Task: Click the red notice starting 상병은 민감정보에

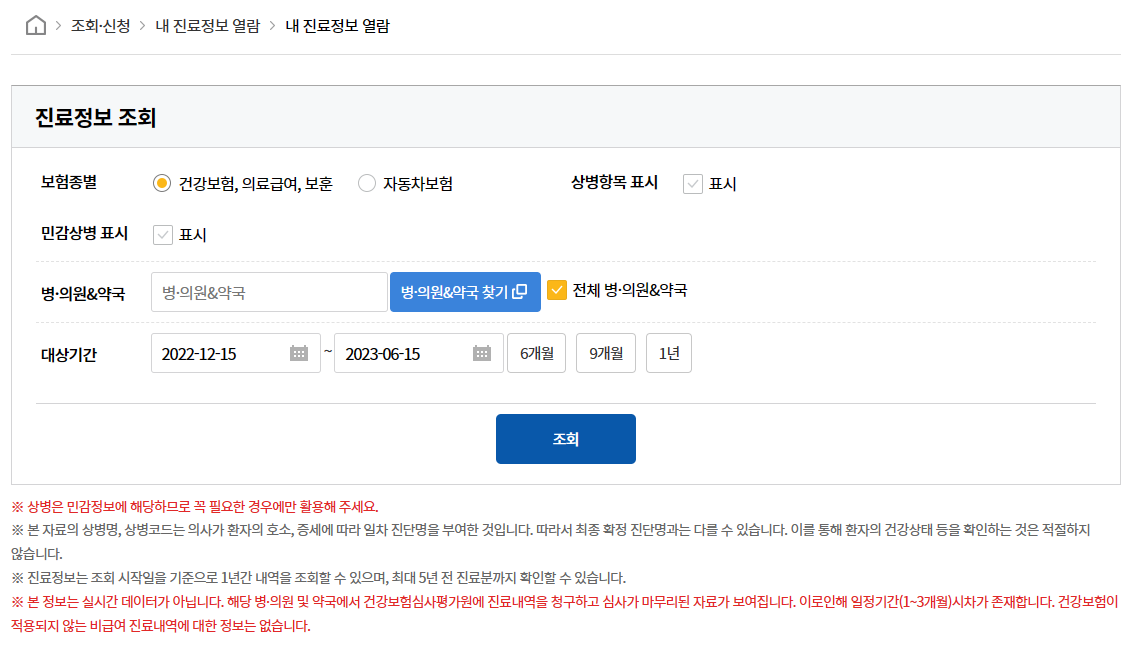Action: click(x=195, y=506)
